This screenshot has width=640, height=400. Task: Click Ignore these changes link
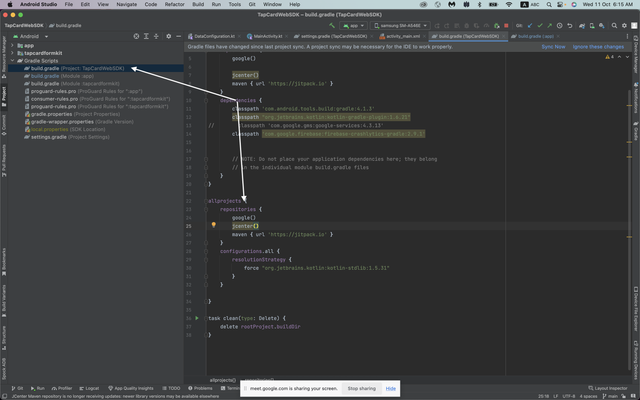click(598, 47)
